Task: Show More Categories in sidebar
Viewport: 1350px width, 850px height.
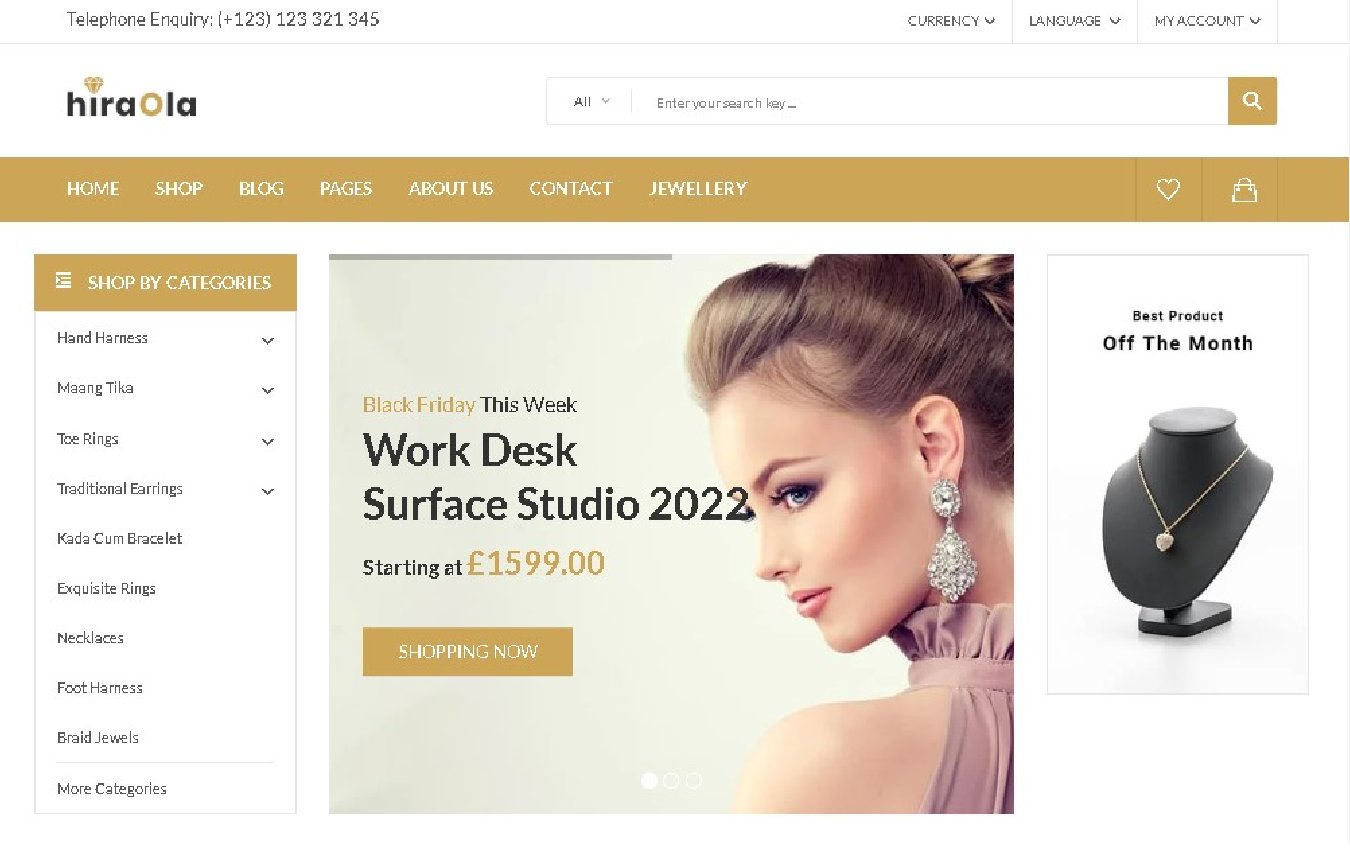Action: (x=112, y=789)
